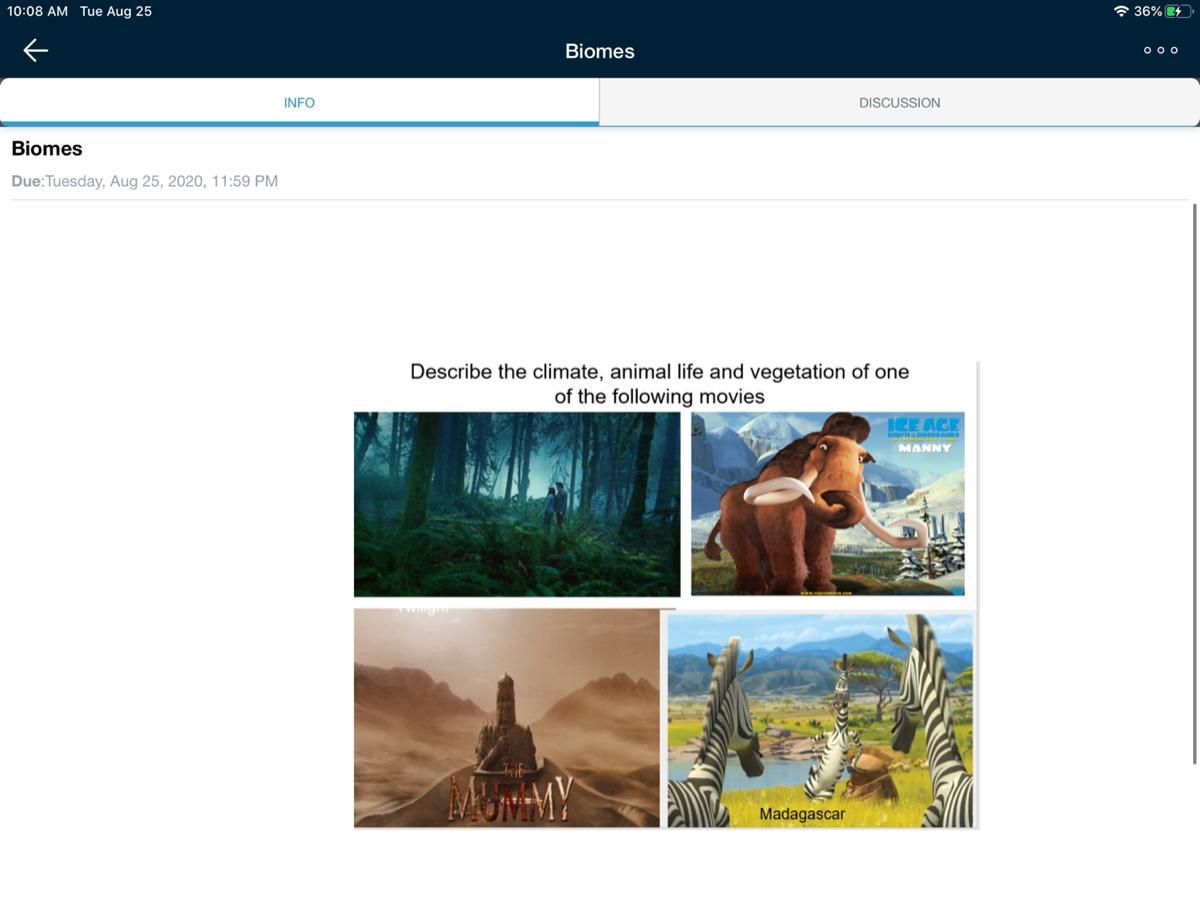Viewport: 1200px width, 901px height.
Task: Open the Madagascar zebras image
Action: 820,720
